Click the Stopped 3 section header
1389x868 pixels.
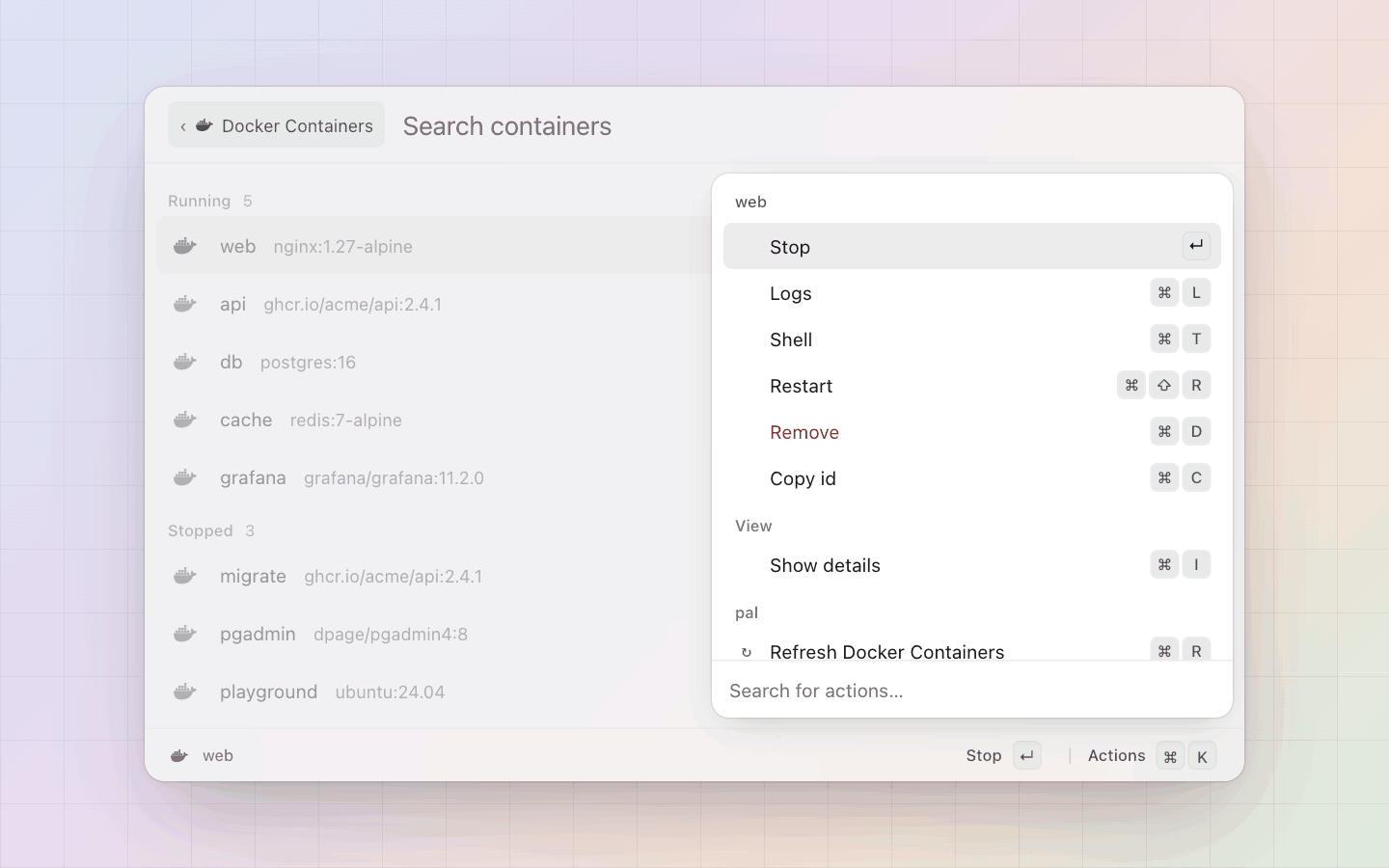[211, 531]
